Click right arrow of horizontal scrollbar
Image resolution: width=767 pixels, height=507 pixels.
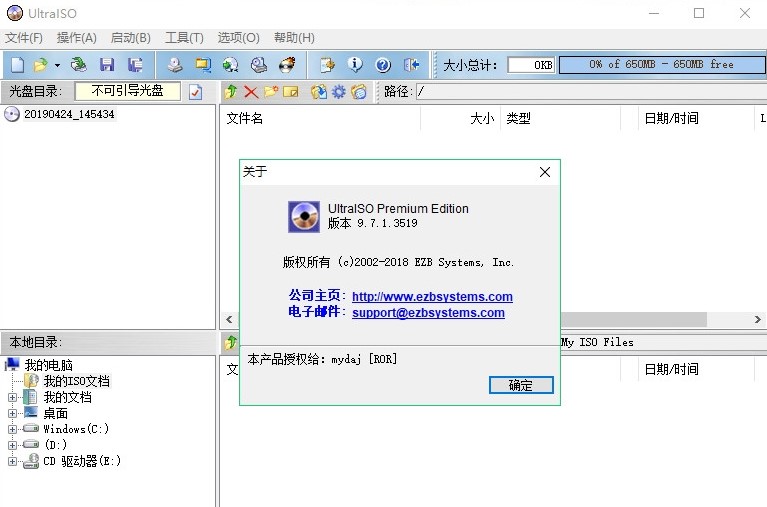click(x=758, y=320)
